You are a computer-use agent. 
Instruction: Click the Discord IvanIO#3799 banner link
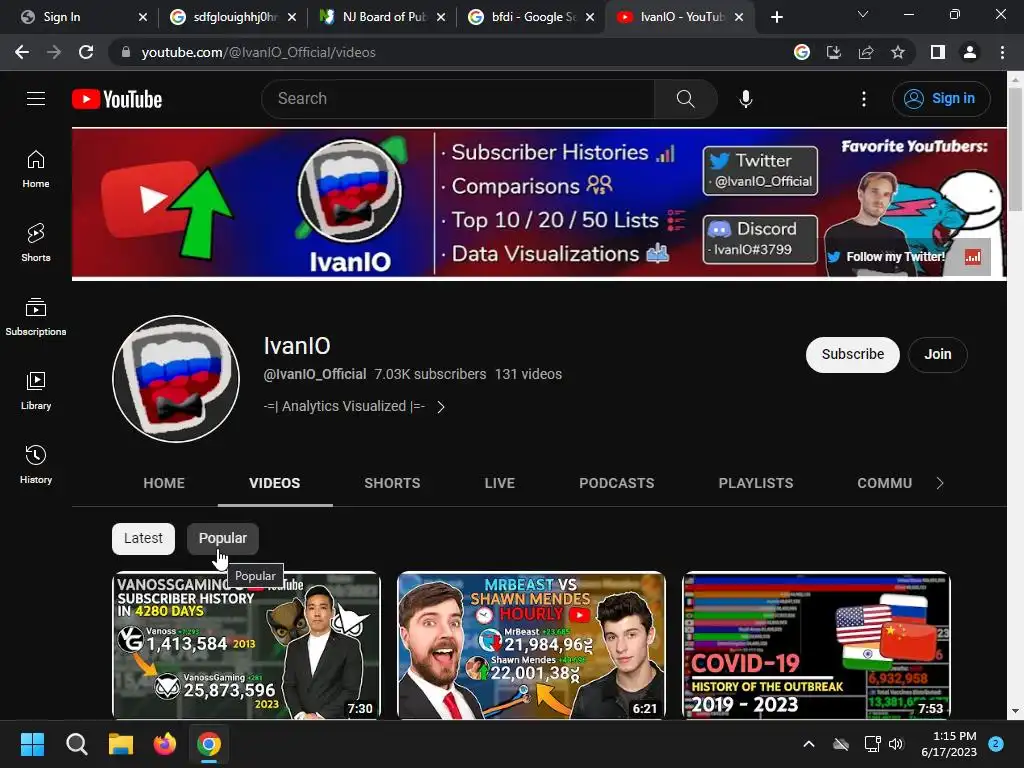pos(760,239)
